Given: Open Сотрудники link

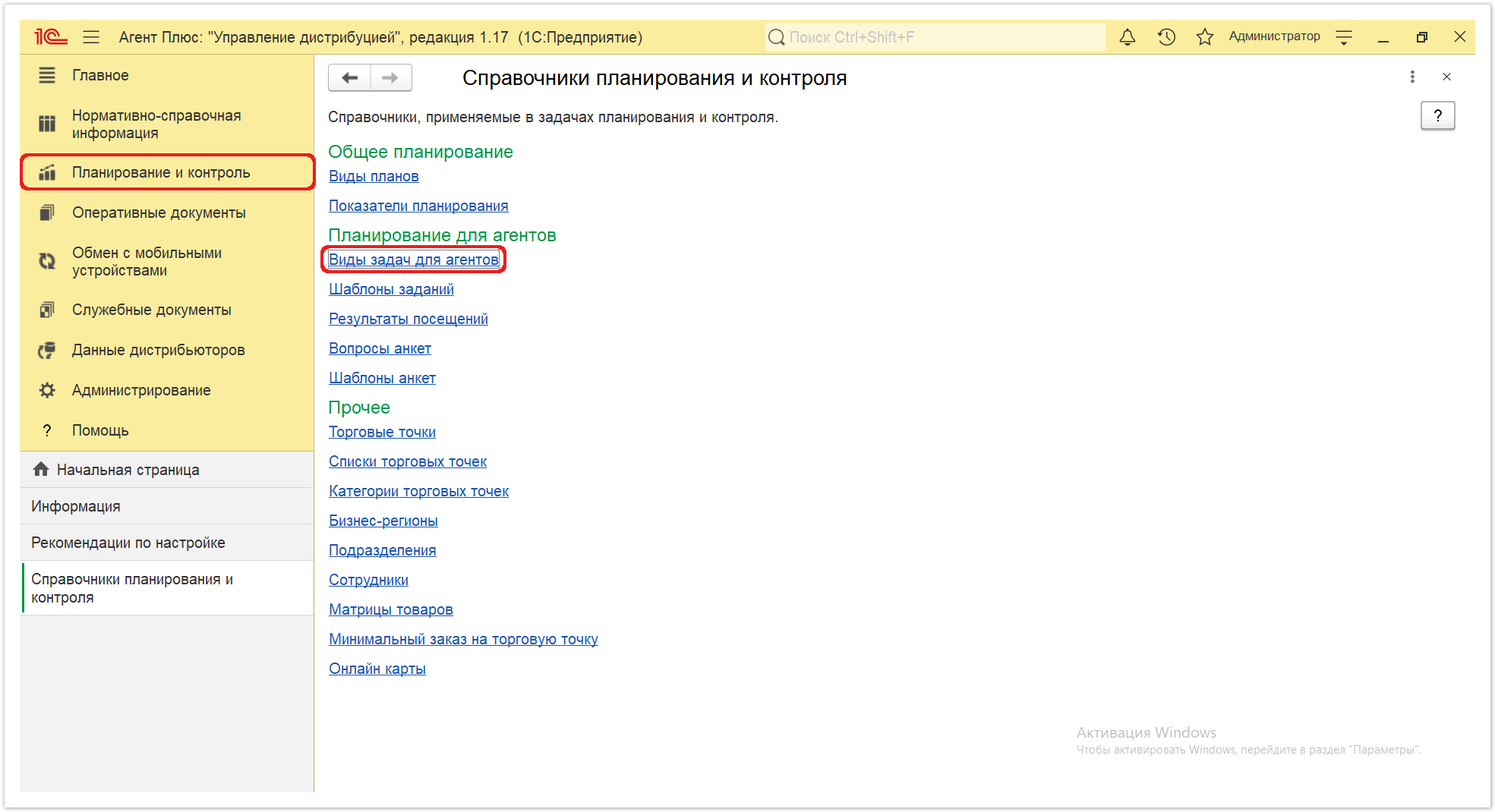Looking at the screenshot, I should (x=368, y=580).
